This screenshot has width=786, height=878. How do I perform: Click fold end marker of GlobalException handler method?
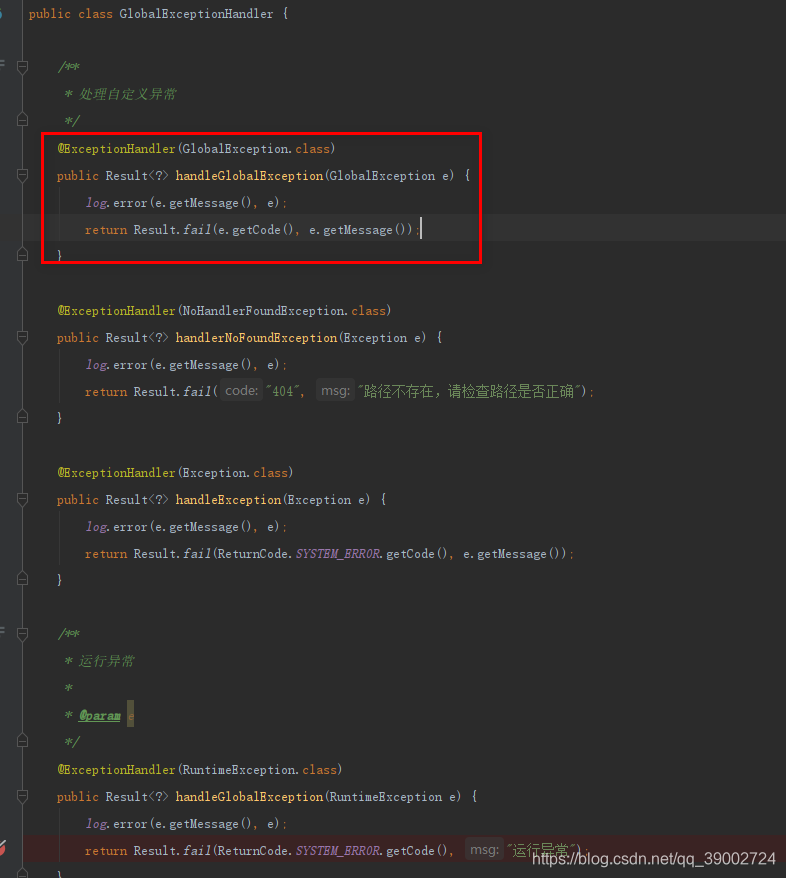[x=22, y=255]
